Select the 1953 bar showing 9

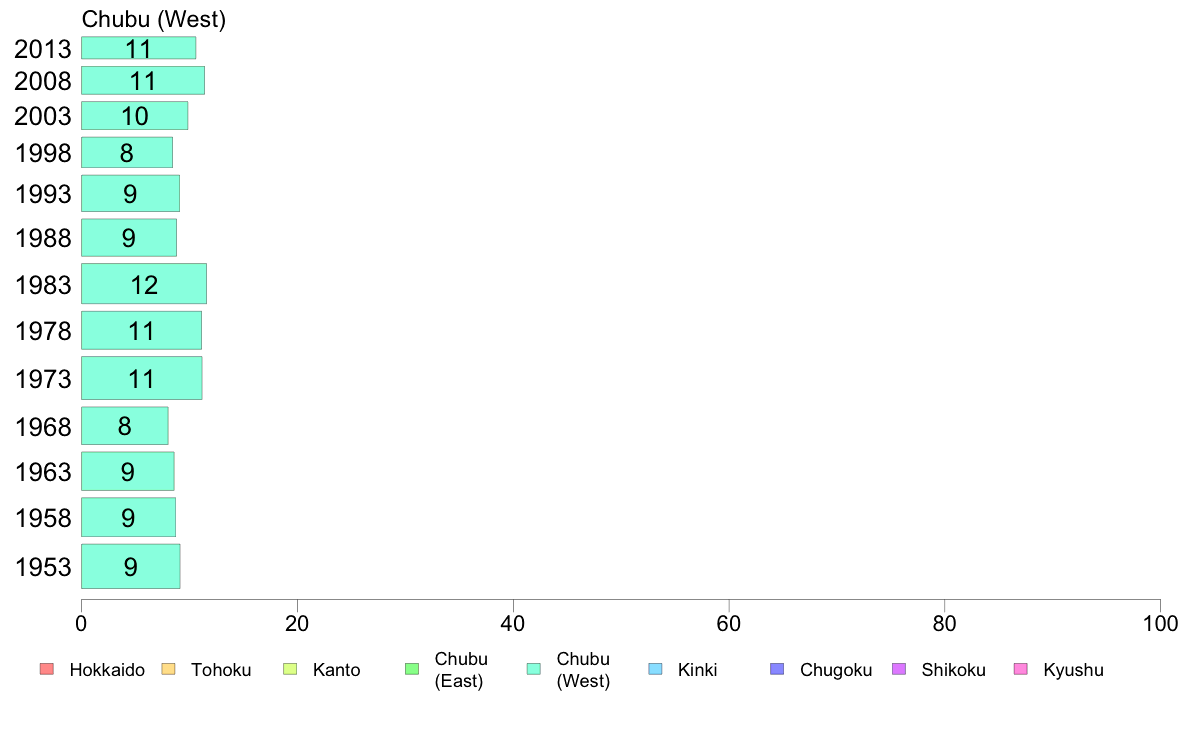130,566
